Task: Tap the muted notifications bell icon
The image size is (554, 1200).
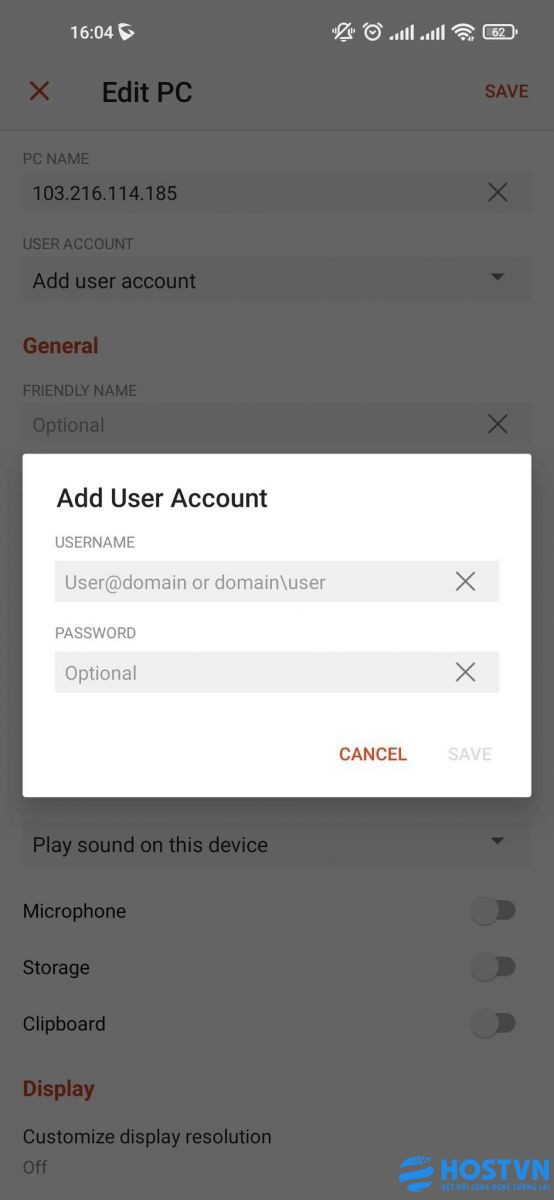Action: point(344,32)
